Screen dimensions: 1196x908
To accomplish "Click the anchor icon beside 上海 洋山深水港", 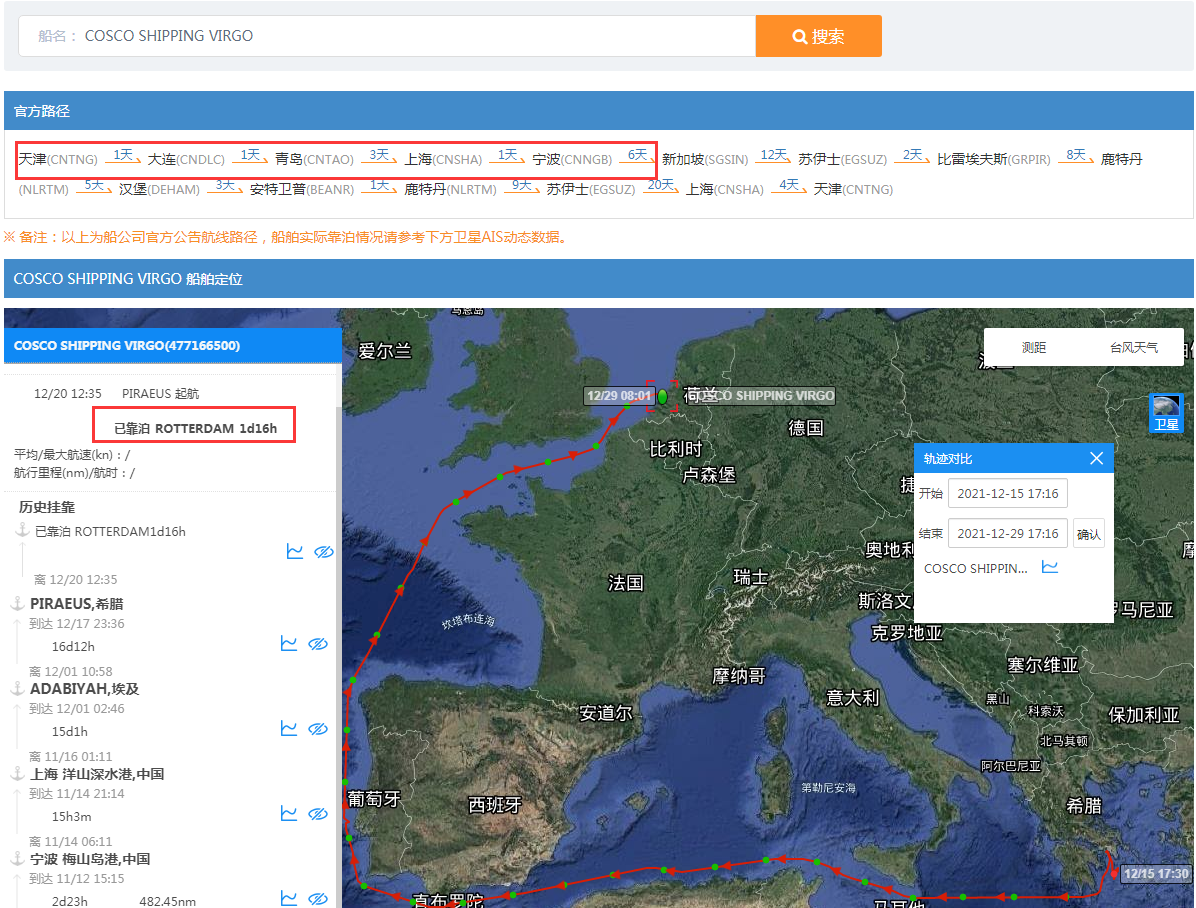I will coord(18,774).
